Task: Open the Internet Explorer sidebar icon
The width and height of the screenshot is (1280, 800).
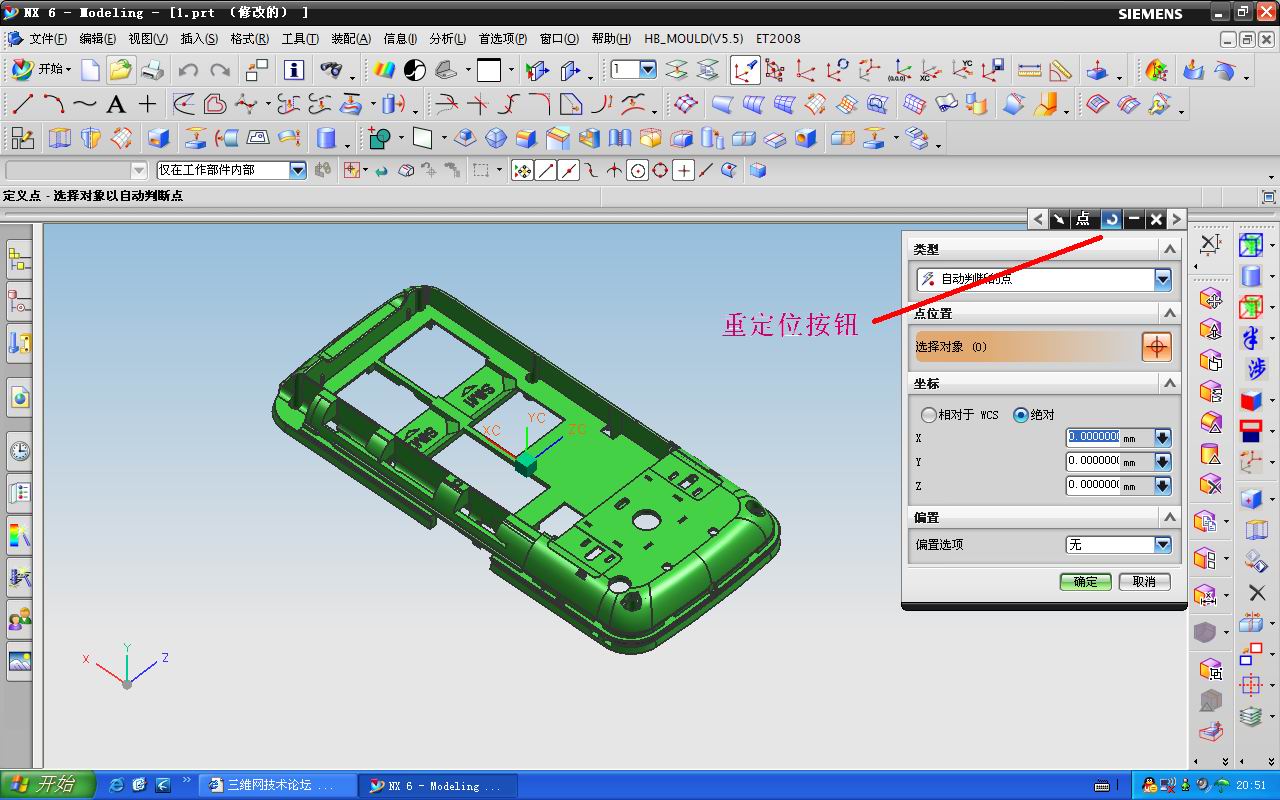Action: click(x=19, y=397)
